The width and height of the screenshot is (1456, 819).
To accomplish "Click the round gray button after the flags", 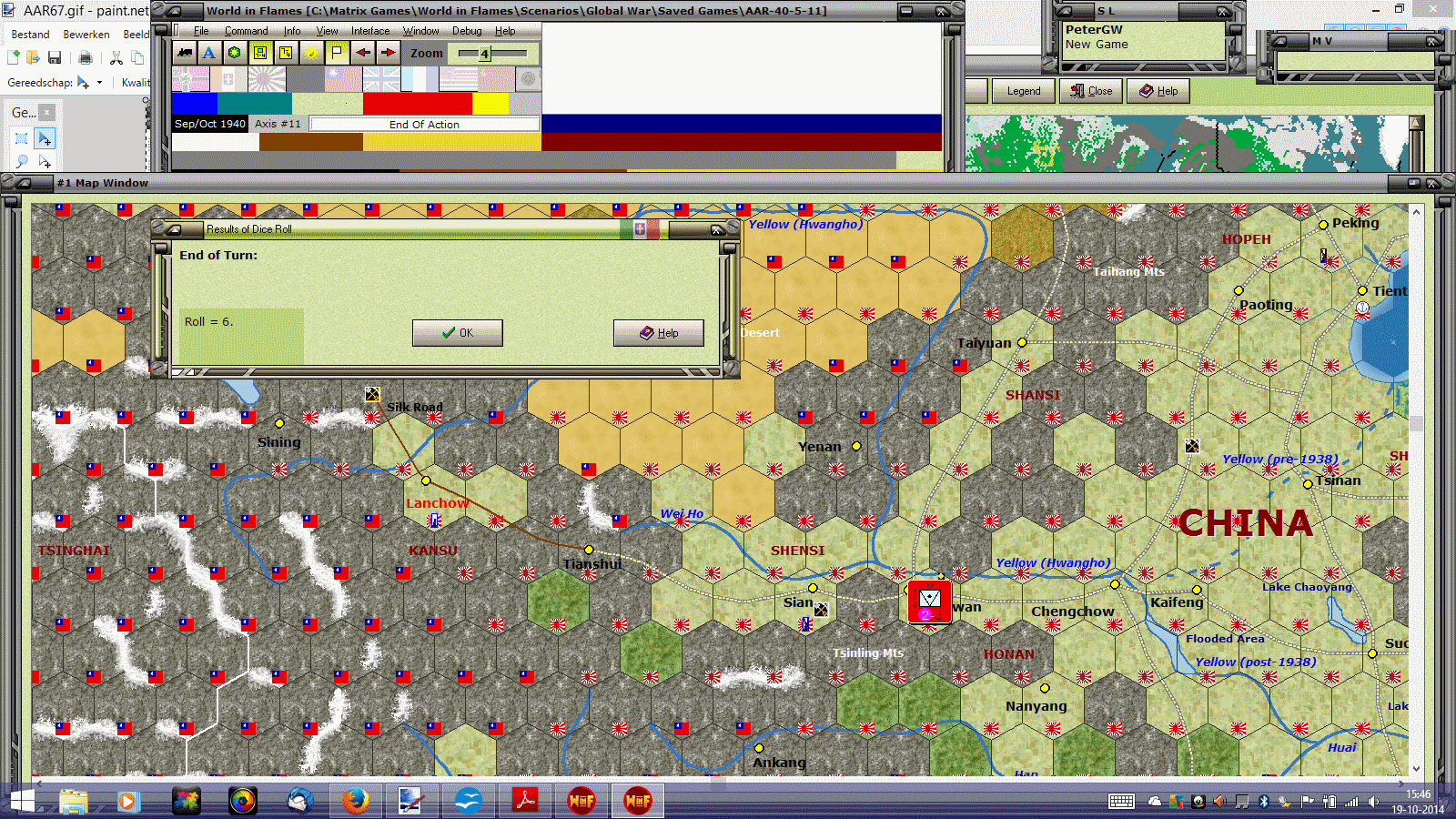I will point(529,80).
